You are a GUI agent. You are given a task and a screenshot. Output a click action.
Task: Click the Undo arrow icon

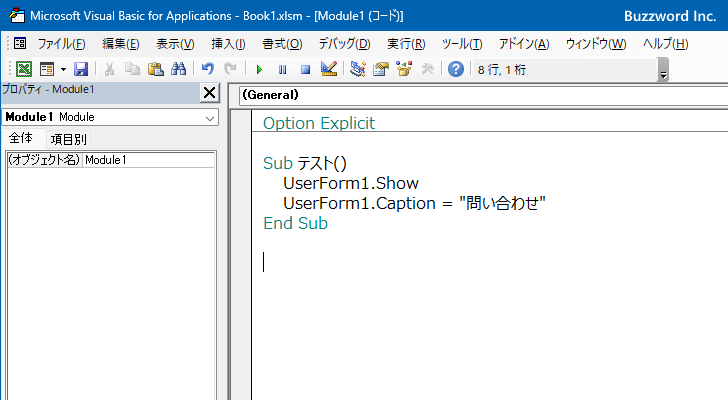point(207,69)
